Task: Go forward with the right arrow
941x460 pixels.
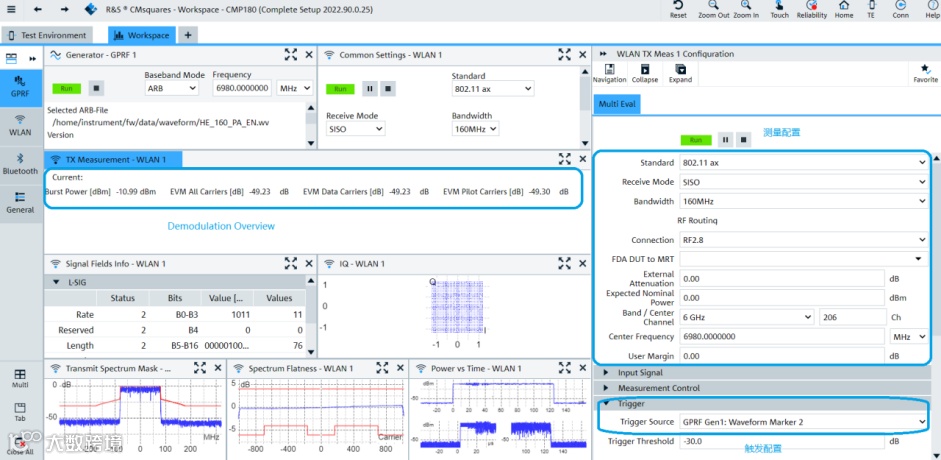Action: (65, 10)
